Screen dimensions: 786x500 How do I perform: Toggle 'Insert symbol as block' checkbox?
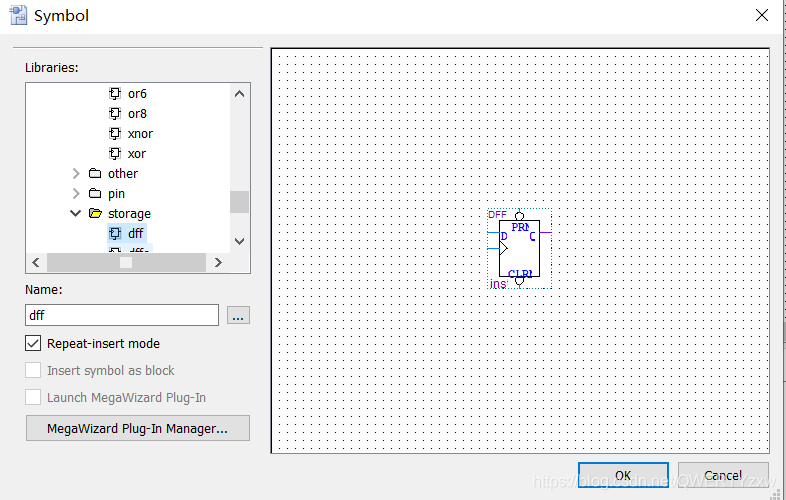(x=33, y=371)
